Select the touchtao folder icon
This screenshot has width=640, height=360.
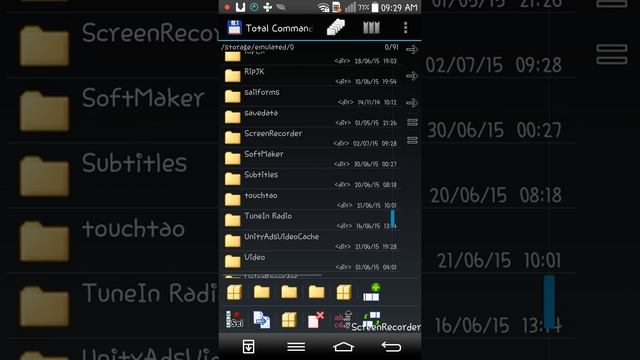tap(233, 200)
